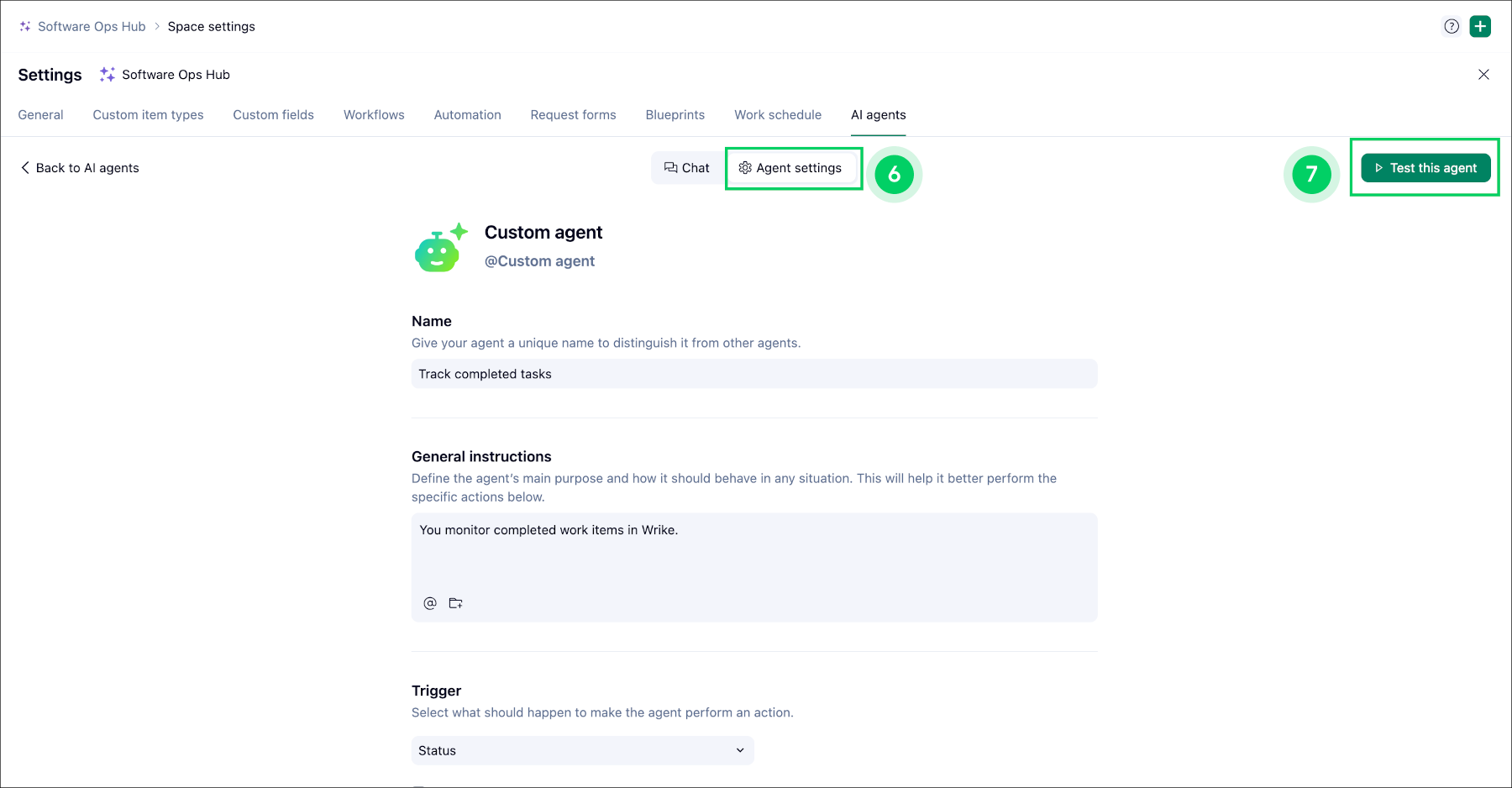Click the Test this agent button

1425,168
